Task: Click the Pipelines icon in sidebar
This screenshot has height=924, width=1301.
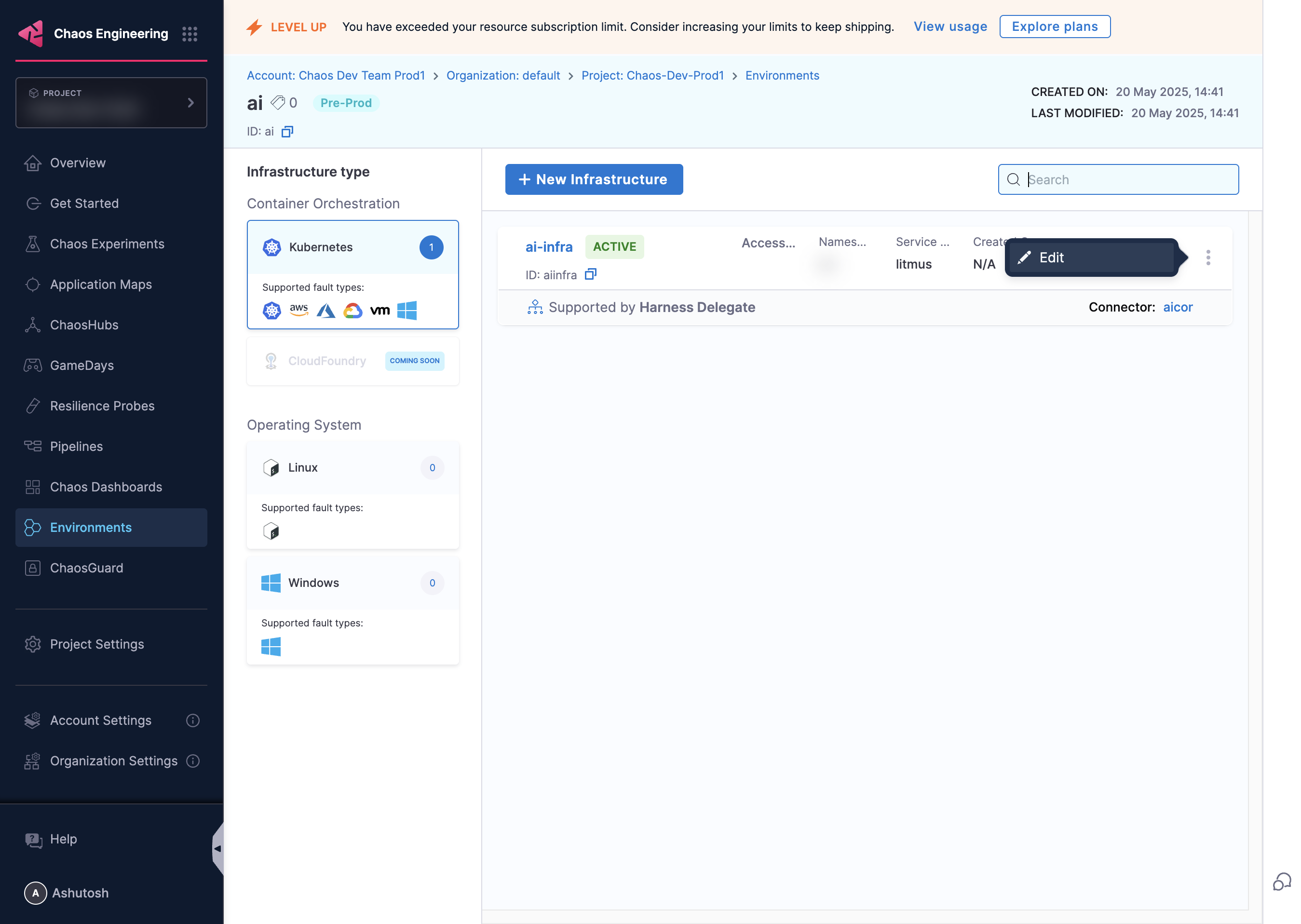Action: tap(33, 446)
